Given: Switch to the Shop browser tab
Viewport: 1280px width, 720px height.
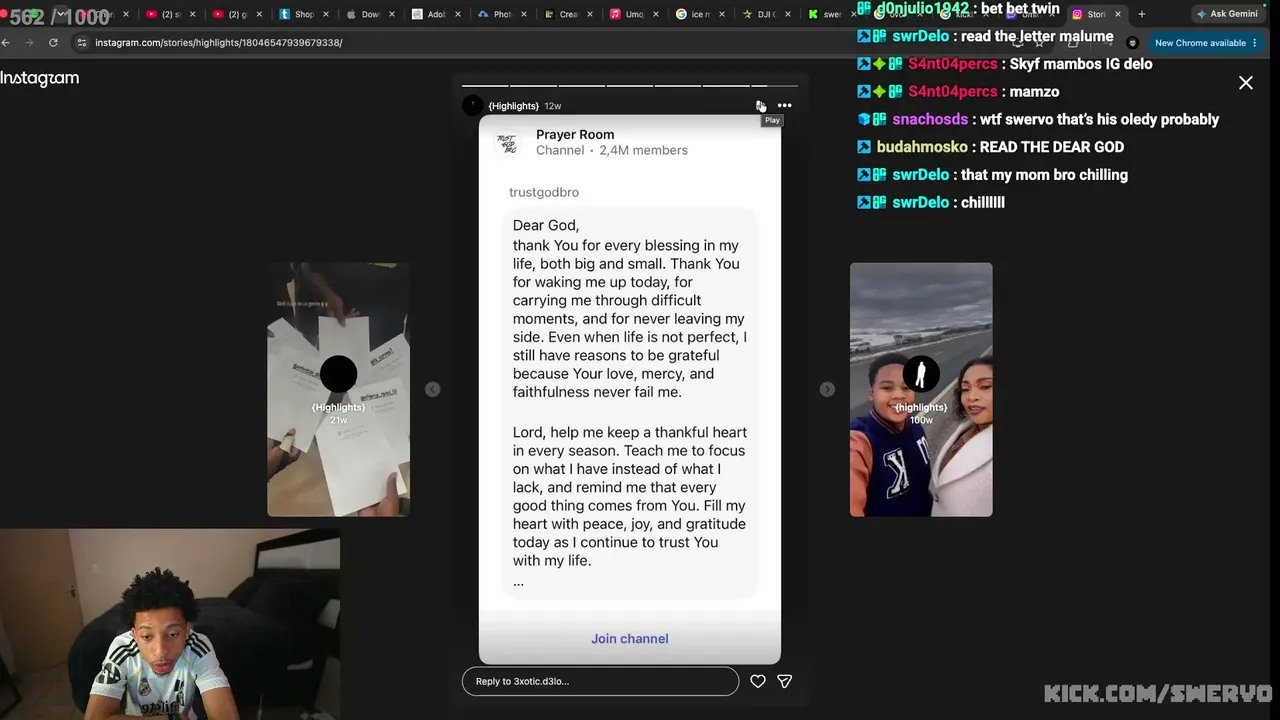Looking at the screenshot, I should (x=304, y=14).
